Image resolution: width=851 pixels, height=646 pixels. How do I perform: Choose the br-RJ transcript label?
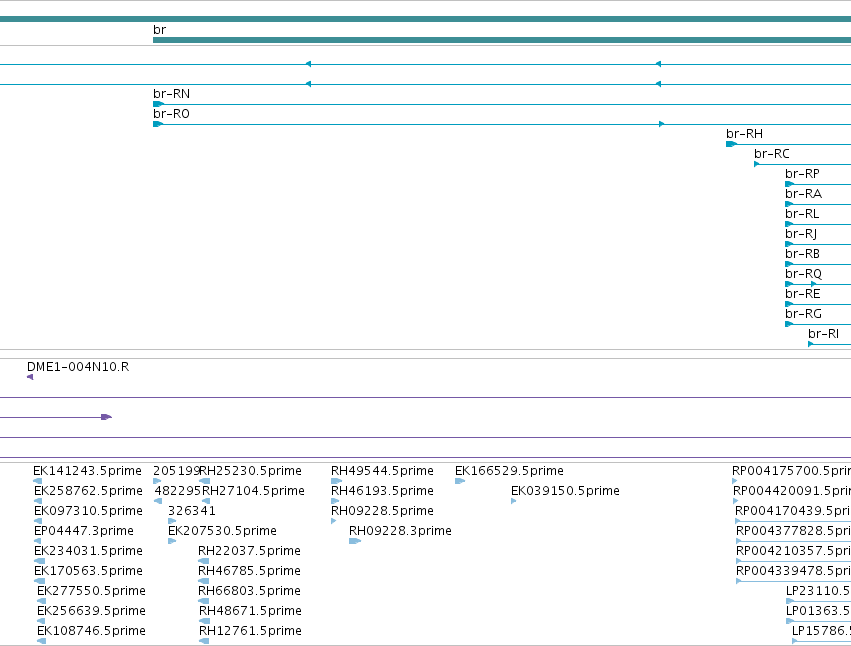[801, 235]
